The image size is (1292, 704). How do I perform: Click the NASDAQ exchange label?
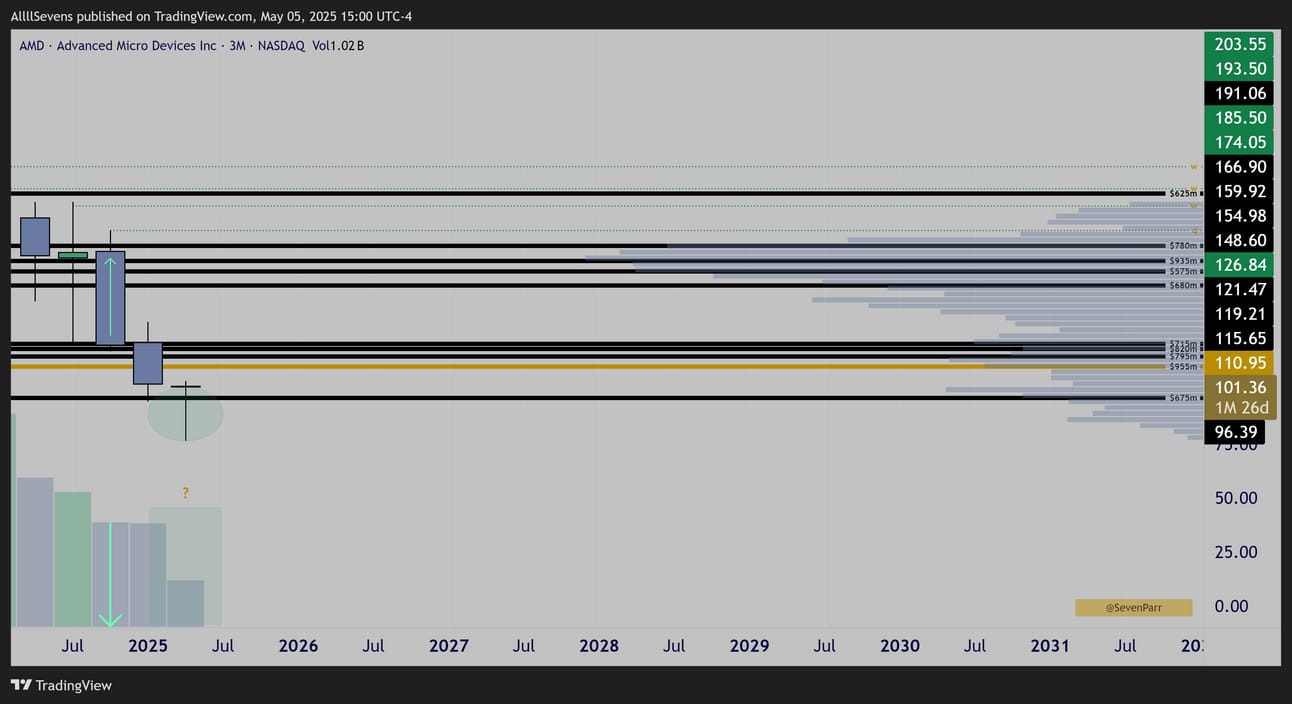coord(280,46)
